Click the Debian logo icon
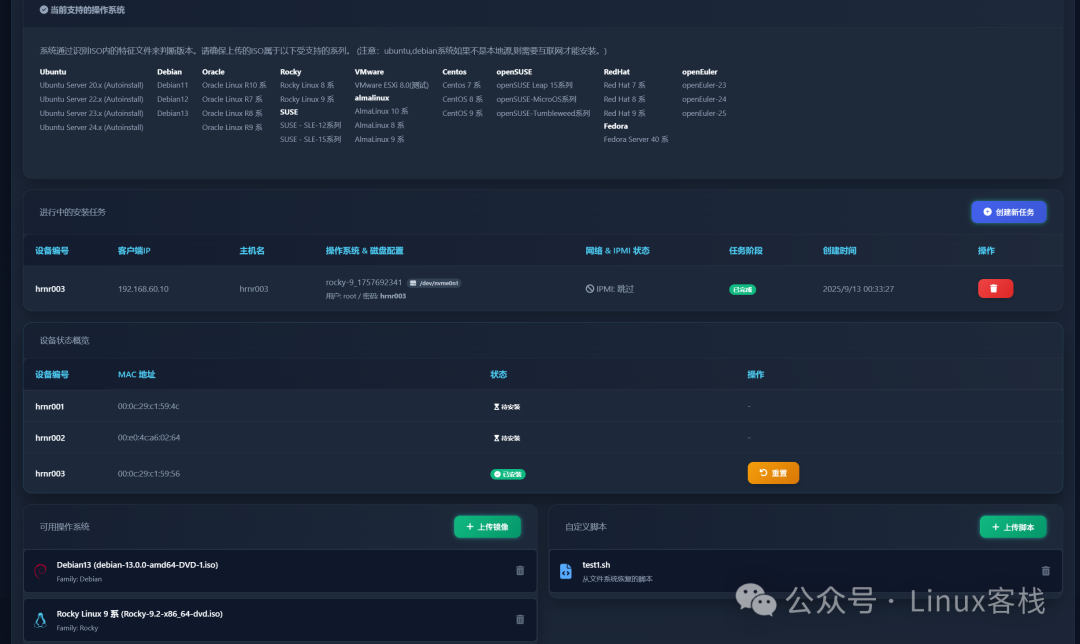The width and height of the screenshot is (1080, 644). [x=41, y=570]
